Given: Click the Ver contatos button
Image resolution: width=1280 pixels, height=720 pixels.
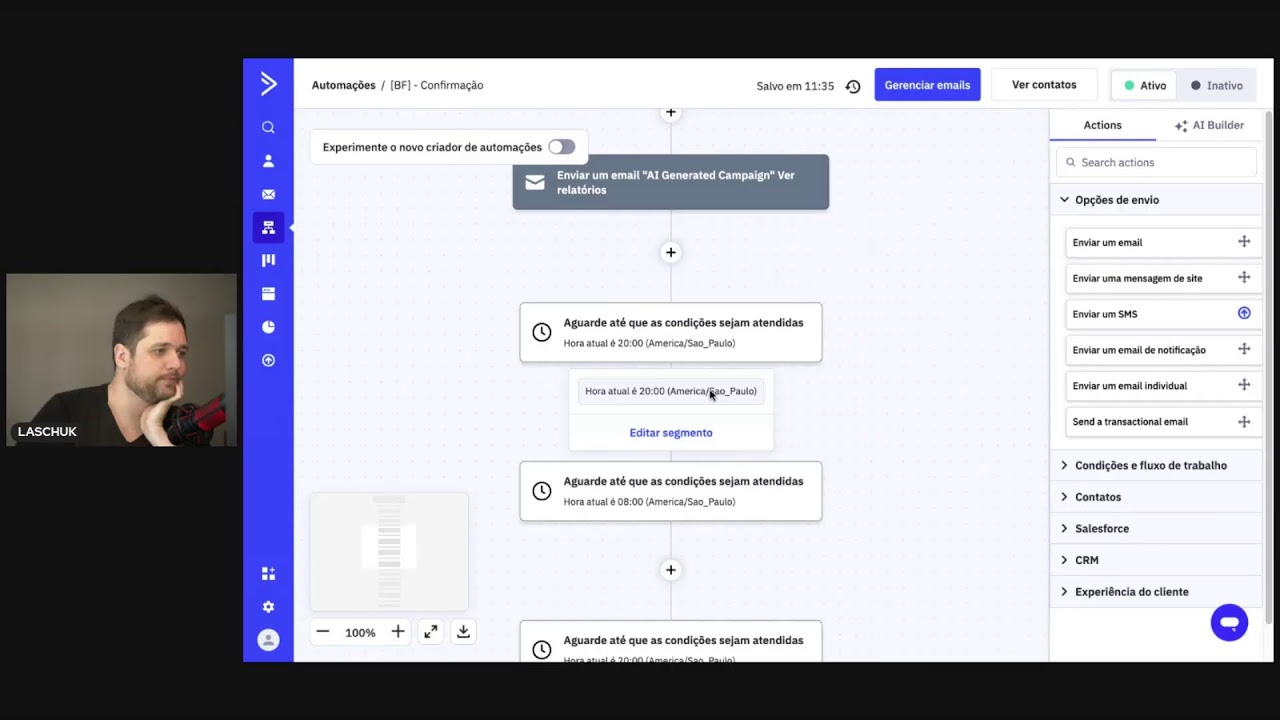Looking at the screenshot, I should coord(1044,85).
